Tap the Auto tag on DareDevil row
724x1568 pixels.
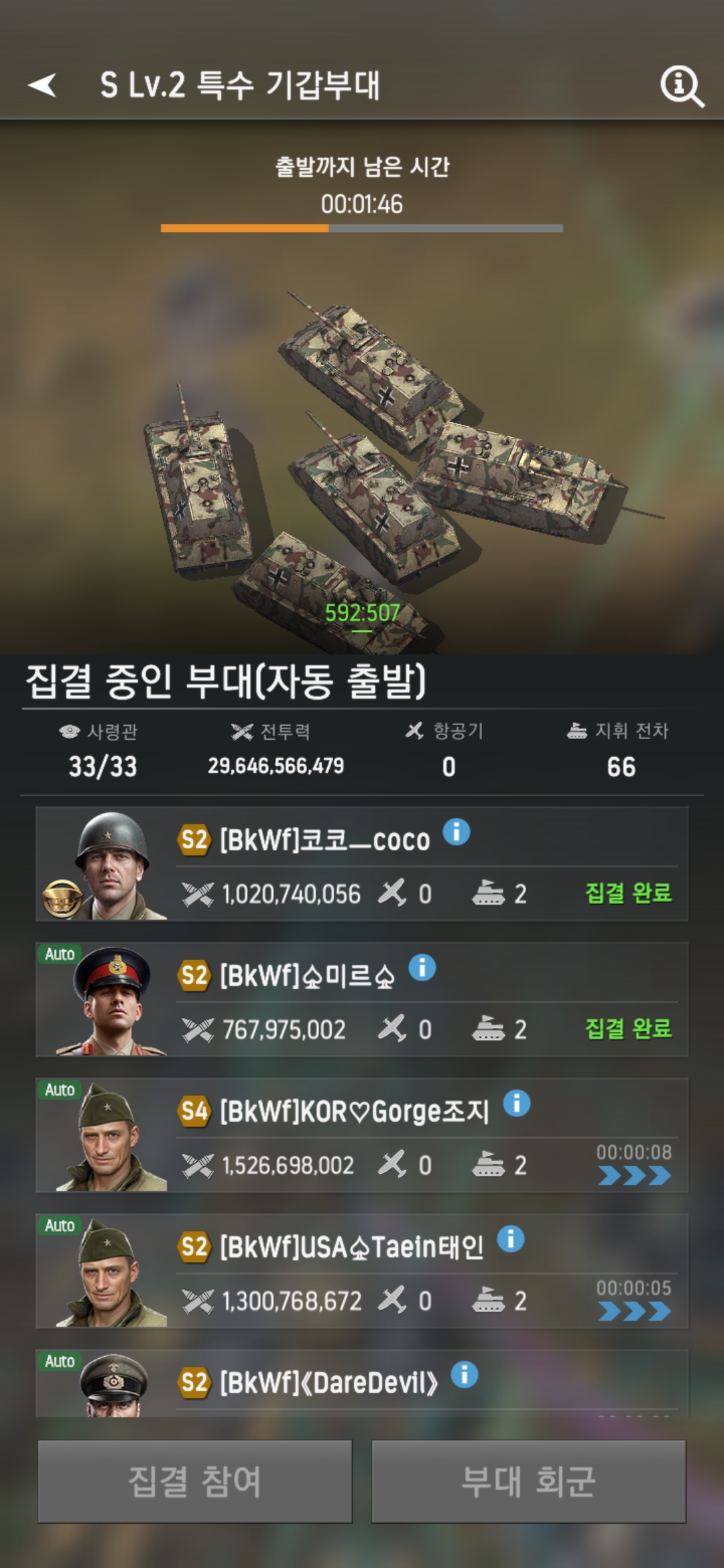[60, 1360]
